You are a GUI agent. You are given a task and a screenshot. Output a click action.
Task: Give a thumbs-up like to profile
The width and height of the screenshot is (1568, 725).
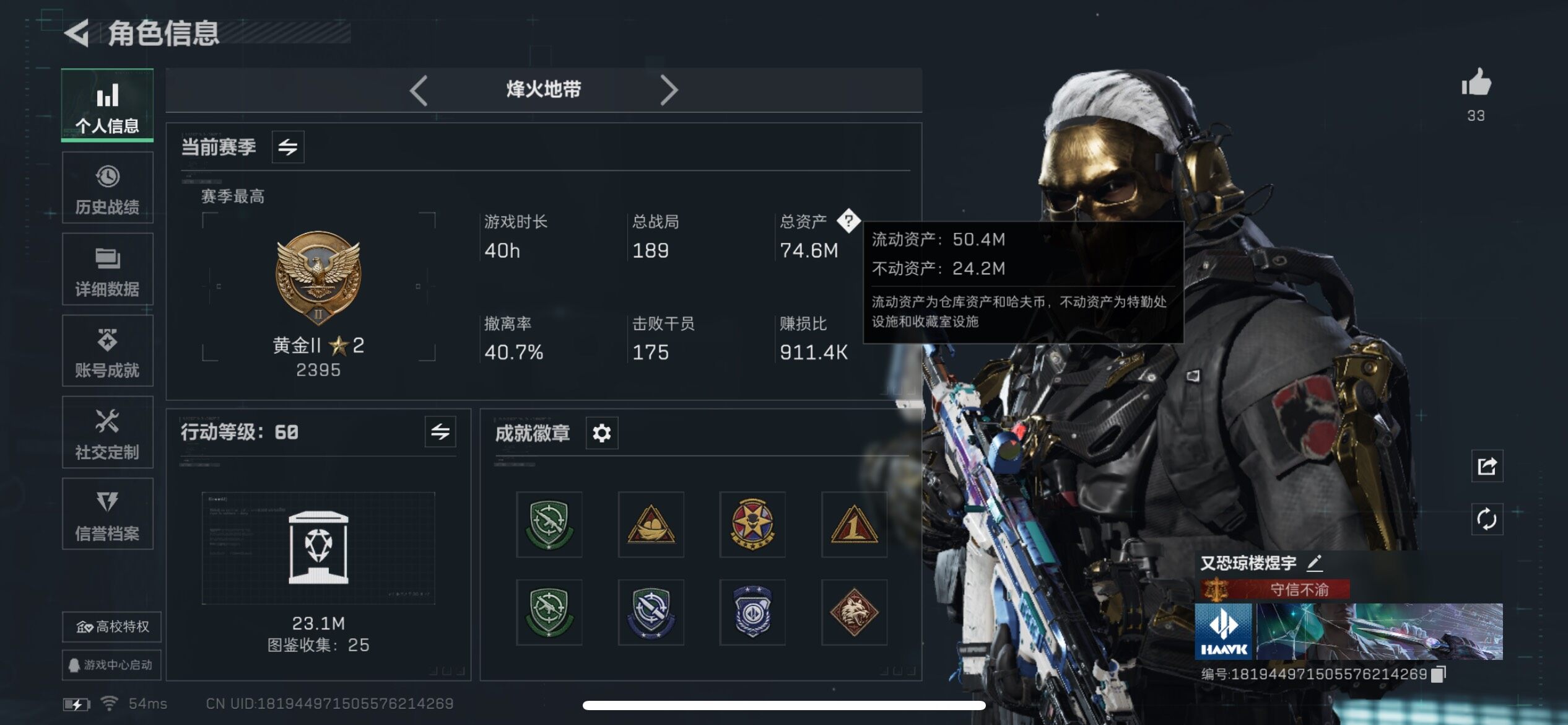click(1476, 82)
